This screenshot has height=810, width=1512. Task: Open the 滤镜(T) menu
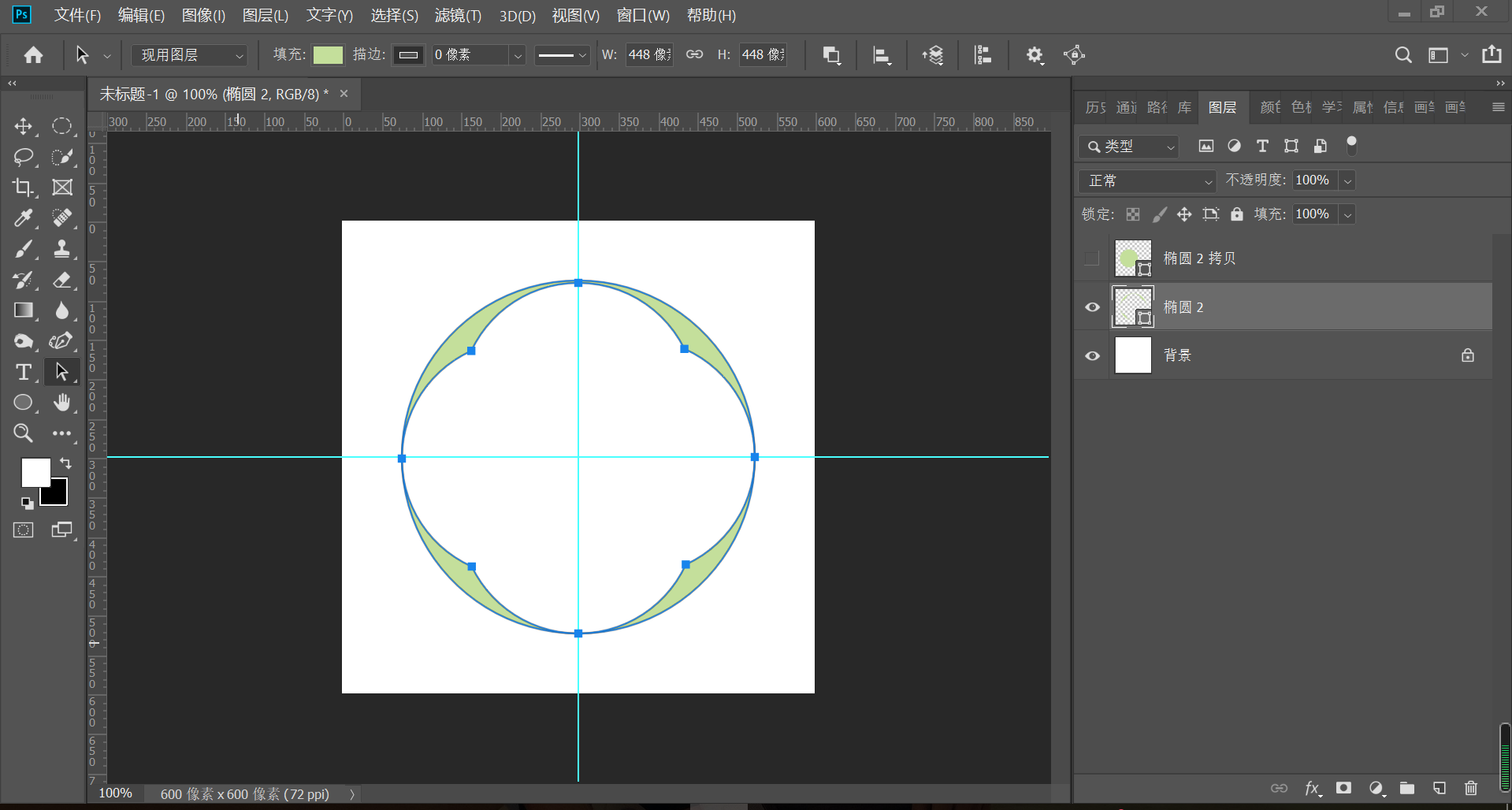[x=458, y=16]
